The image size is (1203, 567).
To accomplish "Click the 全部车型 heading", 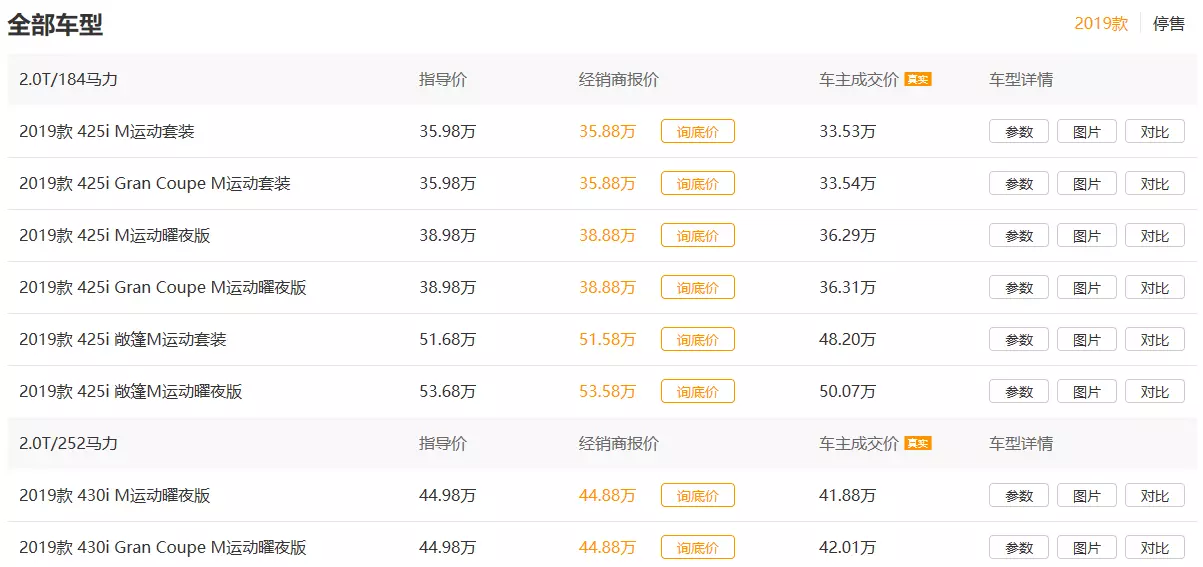I will (55, 25).
